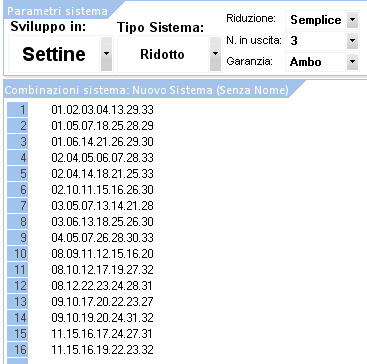Click the Ridotto system type field
The image size is (367, 364).
coord(163,54)
